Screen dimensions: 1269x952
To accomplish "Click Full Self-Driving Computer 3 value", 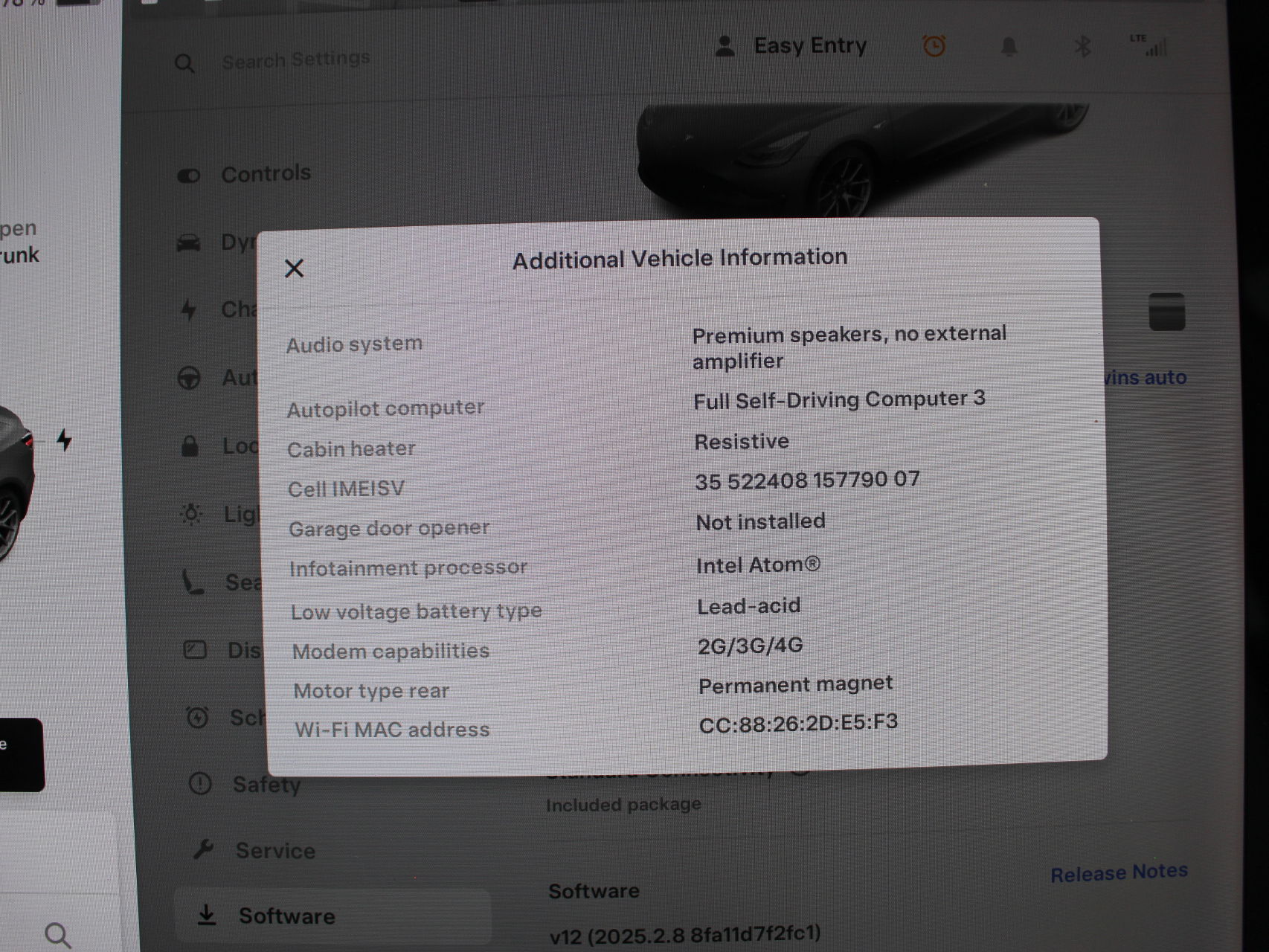I will click(x=839, y=400).
